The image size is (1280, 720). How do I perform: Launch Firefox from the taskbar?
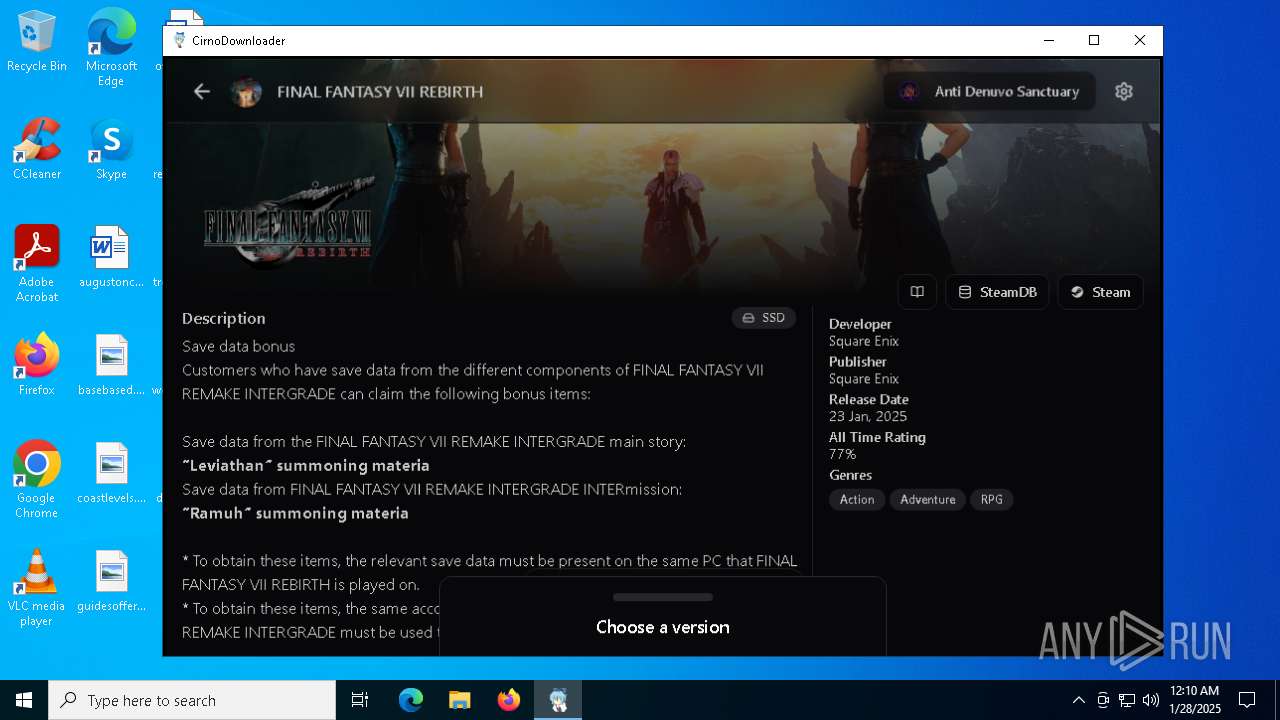pos(509,700)
